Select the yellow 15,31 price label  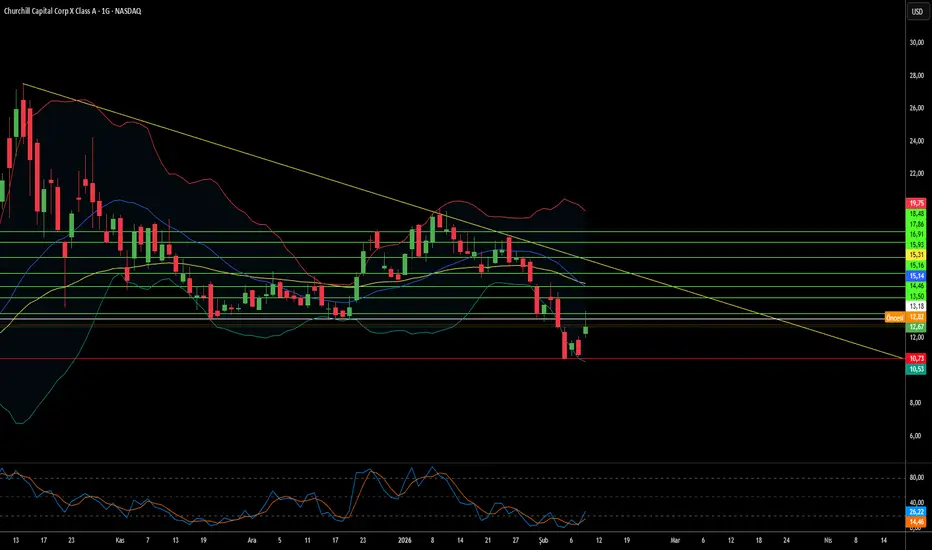[x=915, y=255]
